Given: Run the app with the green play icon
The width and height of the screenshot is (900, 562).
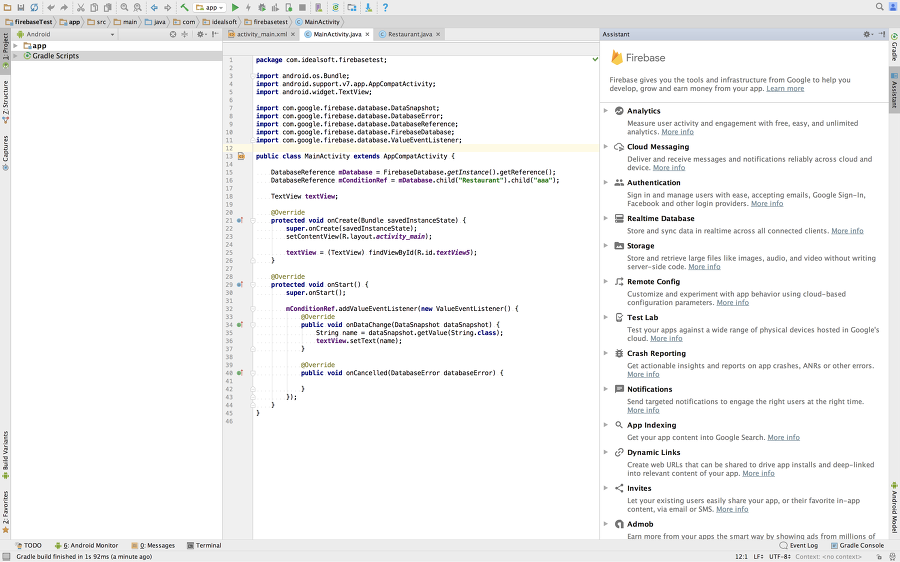Looking at the screenshot, I should click(235, 7).
